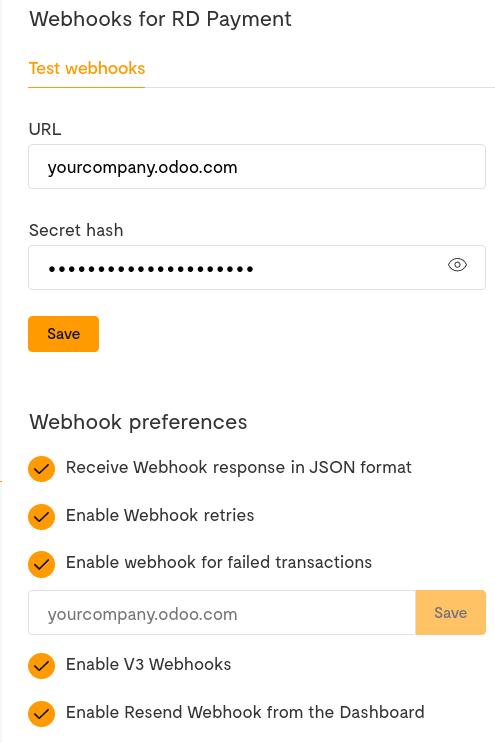Uncheck Resend Webhook from Dashboard checkmark
495x743 pixels.
coord(42,714)
